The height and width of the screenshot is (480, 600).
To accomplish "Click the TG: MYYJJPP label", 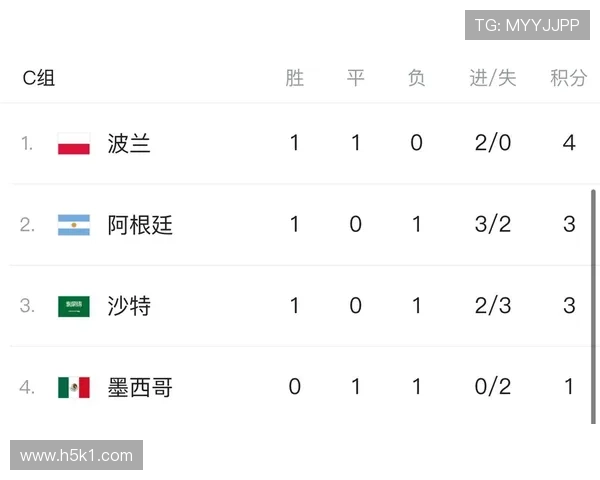I will pyautogui.click(x=527, y=25).
